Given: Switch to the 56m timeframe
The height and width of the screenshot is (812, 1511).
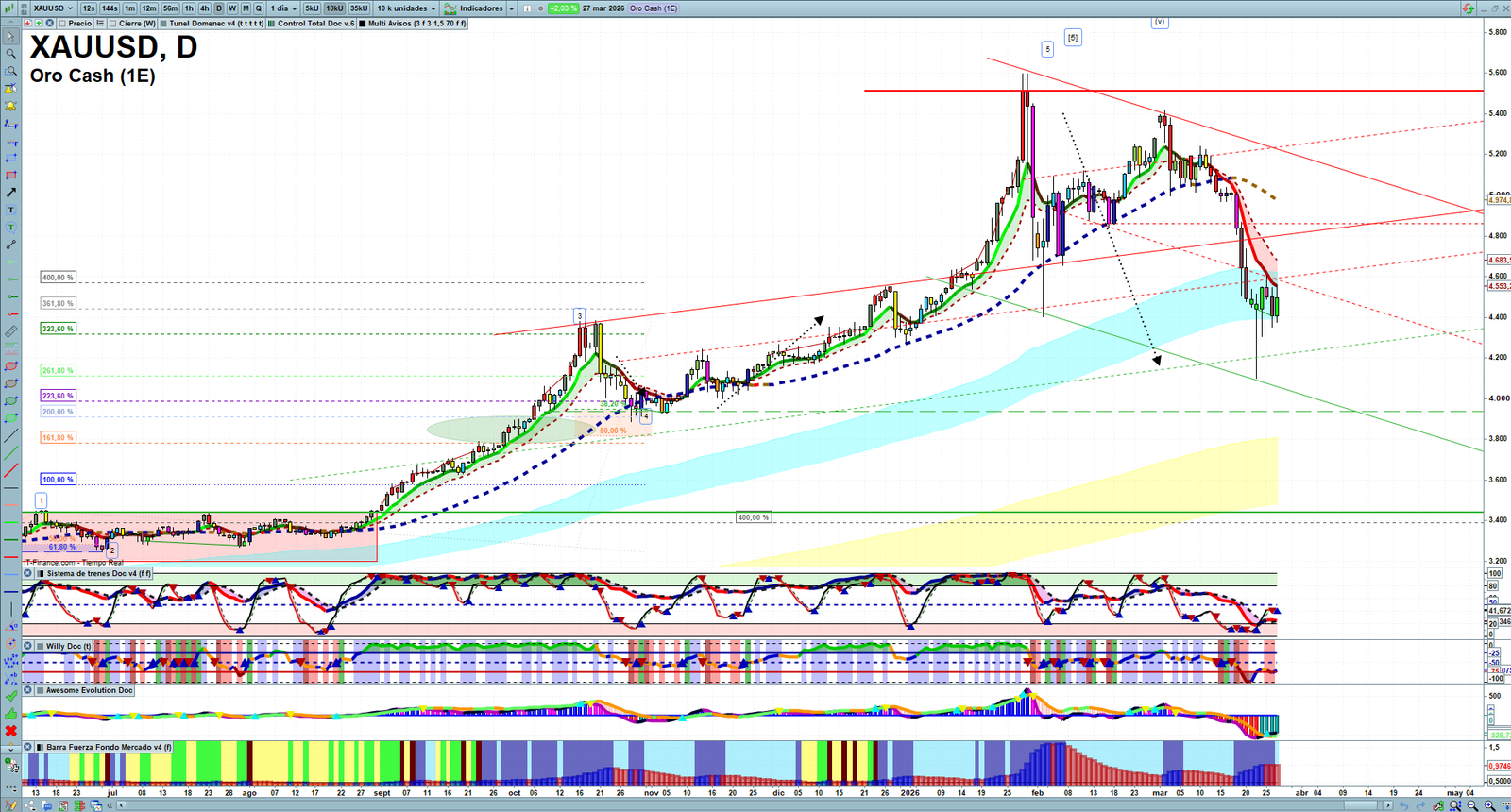Looking at the screenshot, I should tap(170, 8).
